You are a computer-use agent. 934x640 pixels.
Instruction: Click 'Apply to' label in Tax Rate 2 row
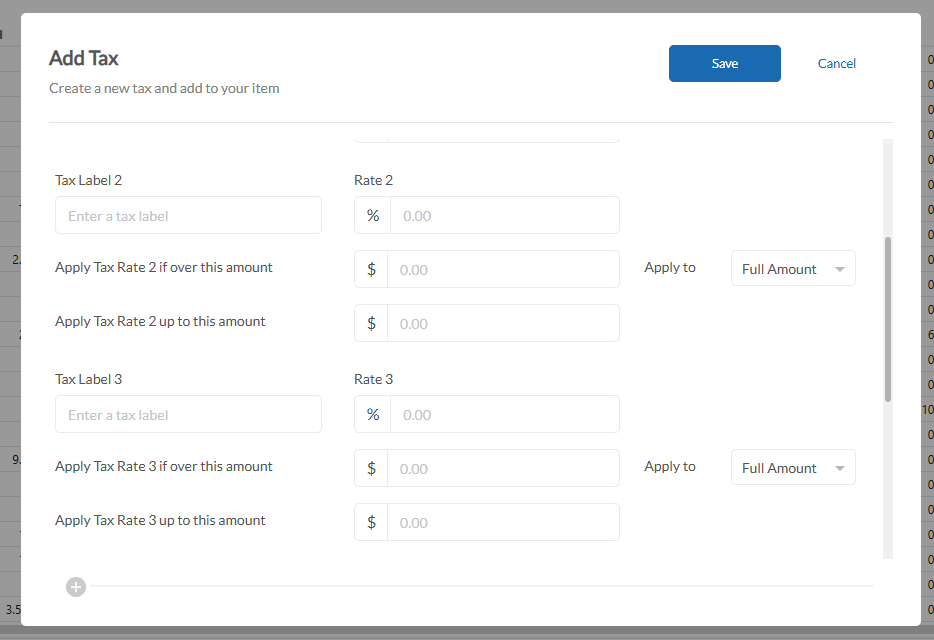coord(670,268)
